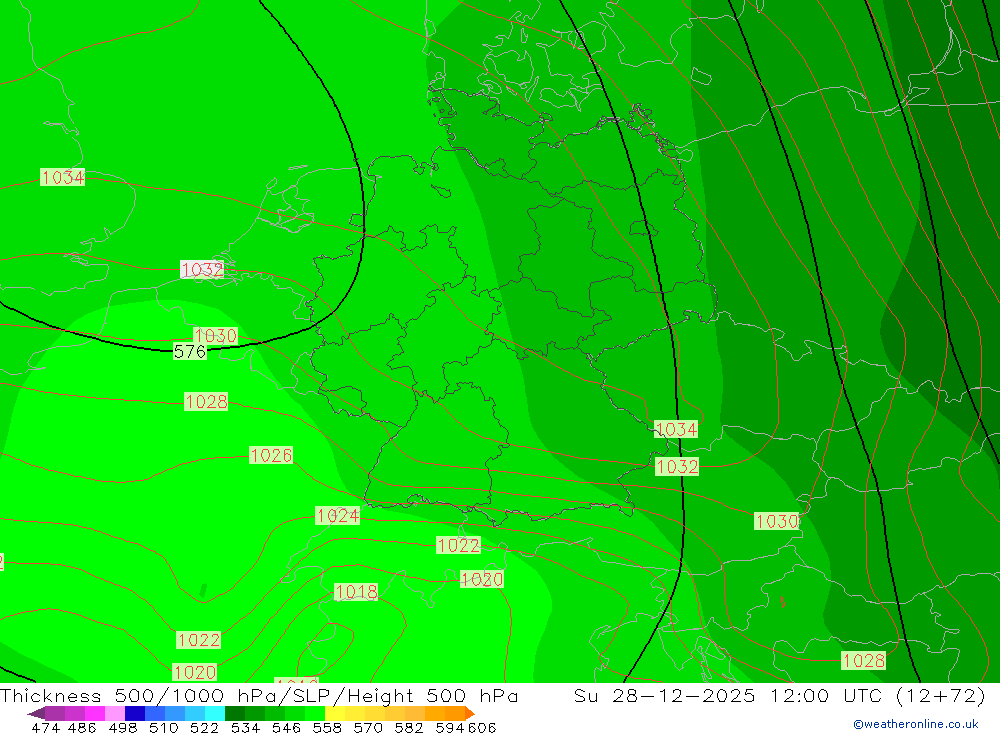Viewport: 1000px width, 733px height.
Task: Select the 1034 label over England
Action: tap(62, 177)
